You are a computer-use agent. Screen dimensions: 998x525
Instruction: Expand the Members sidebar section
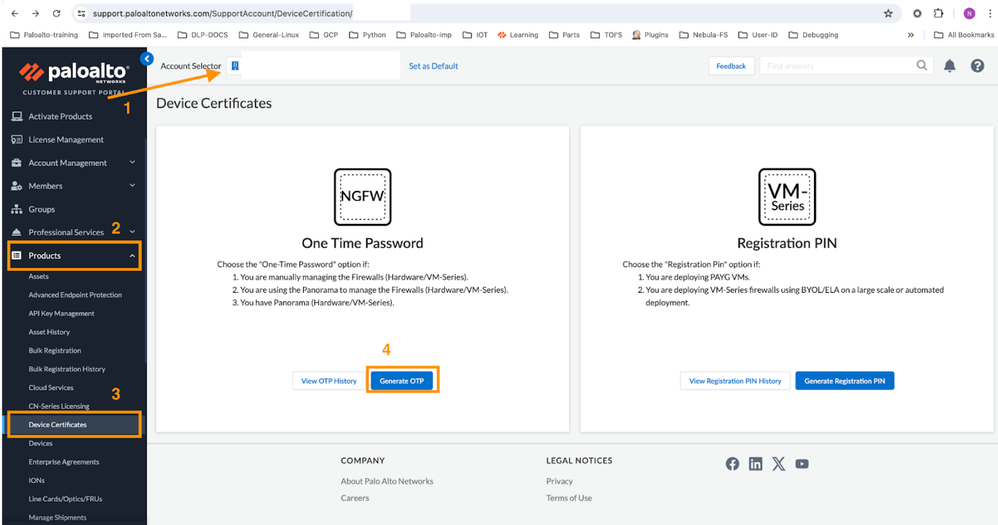[x=133, y=186]
